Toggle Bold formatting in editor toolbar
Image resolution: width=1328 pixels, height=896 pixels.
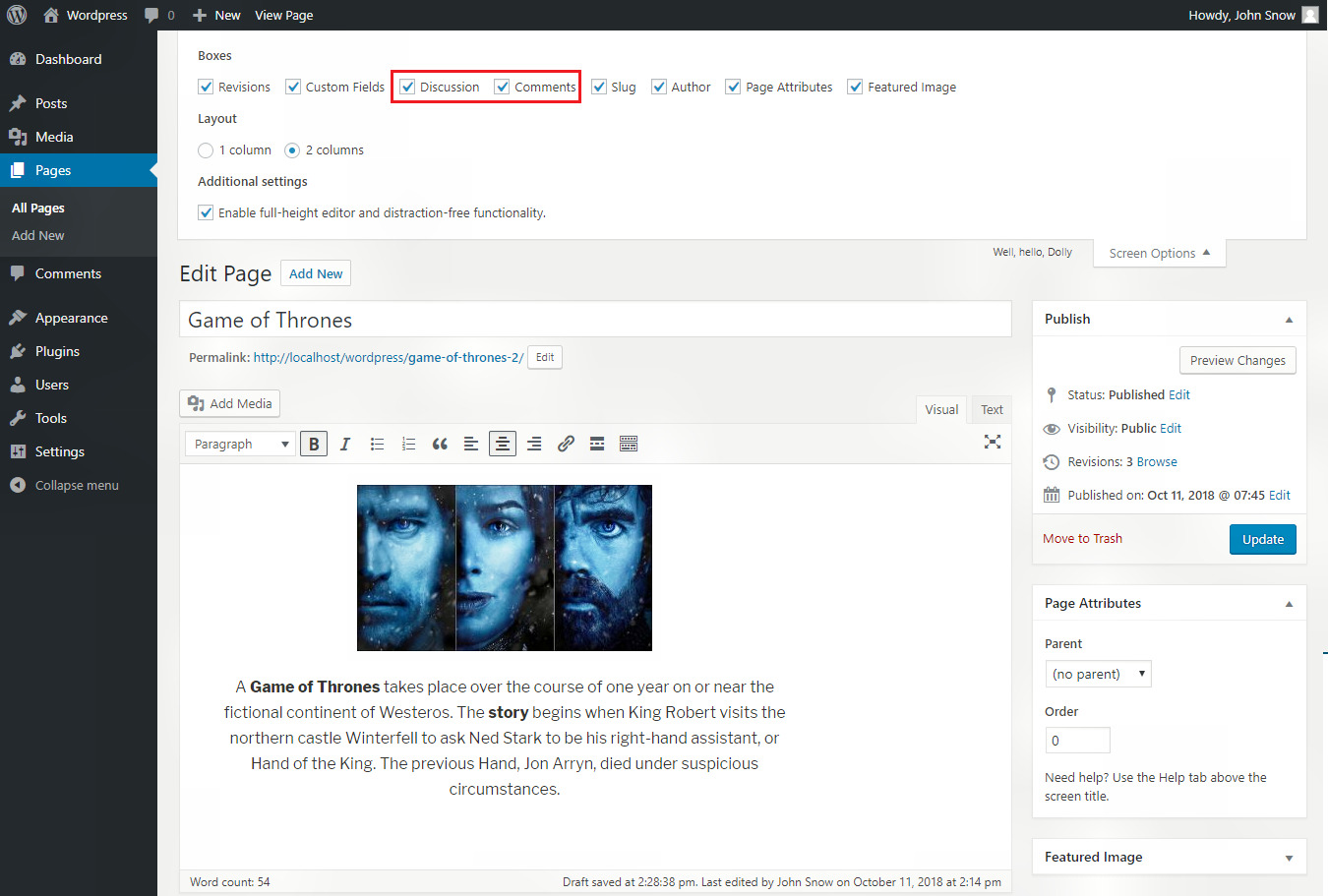pos(314,445)
